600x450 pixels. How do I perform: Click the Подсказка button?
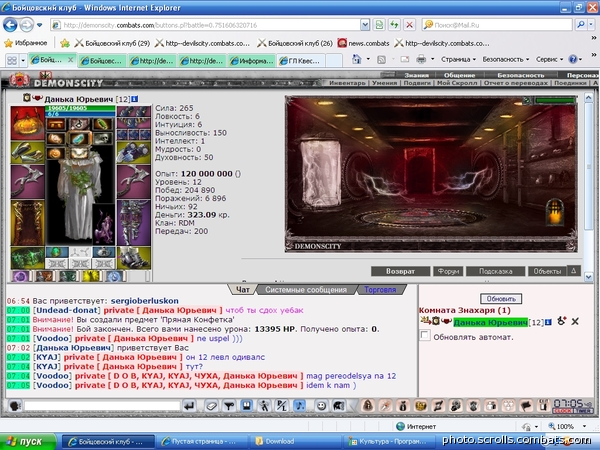point(496,271)
